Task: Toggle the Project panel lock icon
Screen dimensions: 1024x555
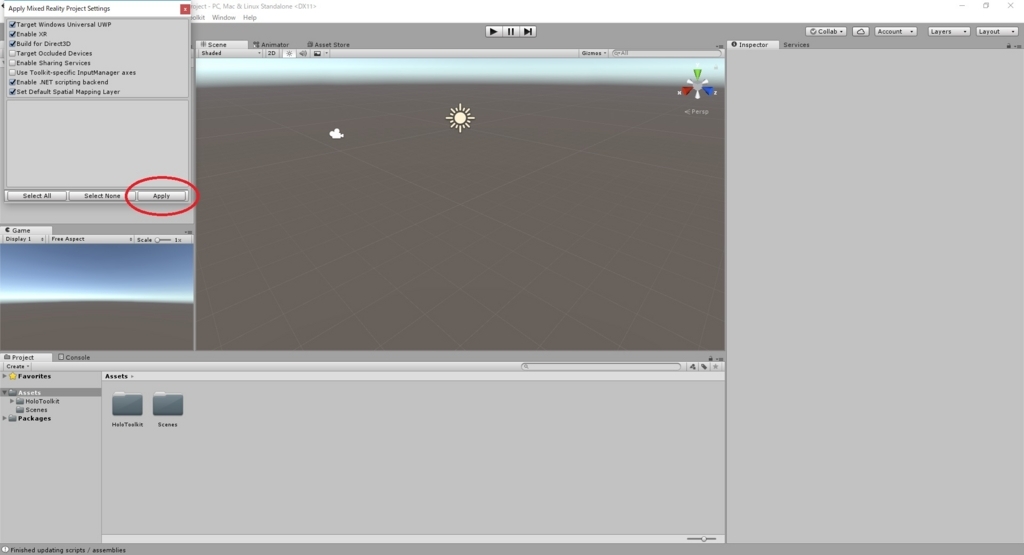Action: 711,358
